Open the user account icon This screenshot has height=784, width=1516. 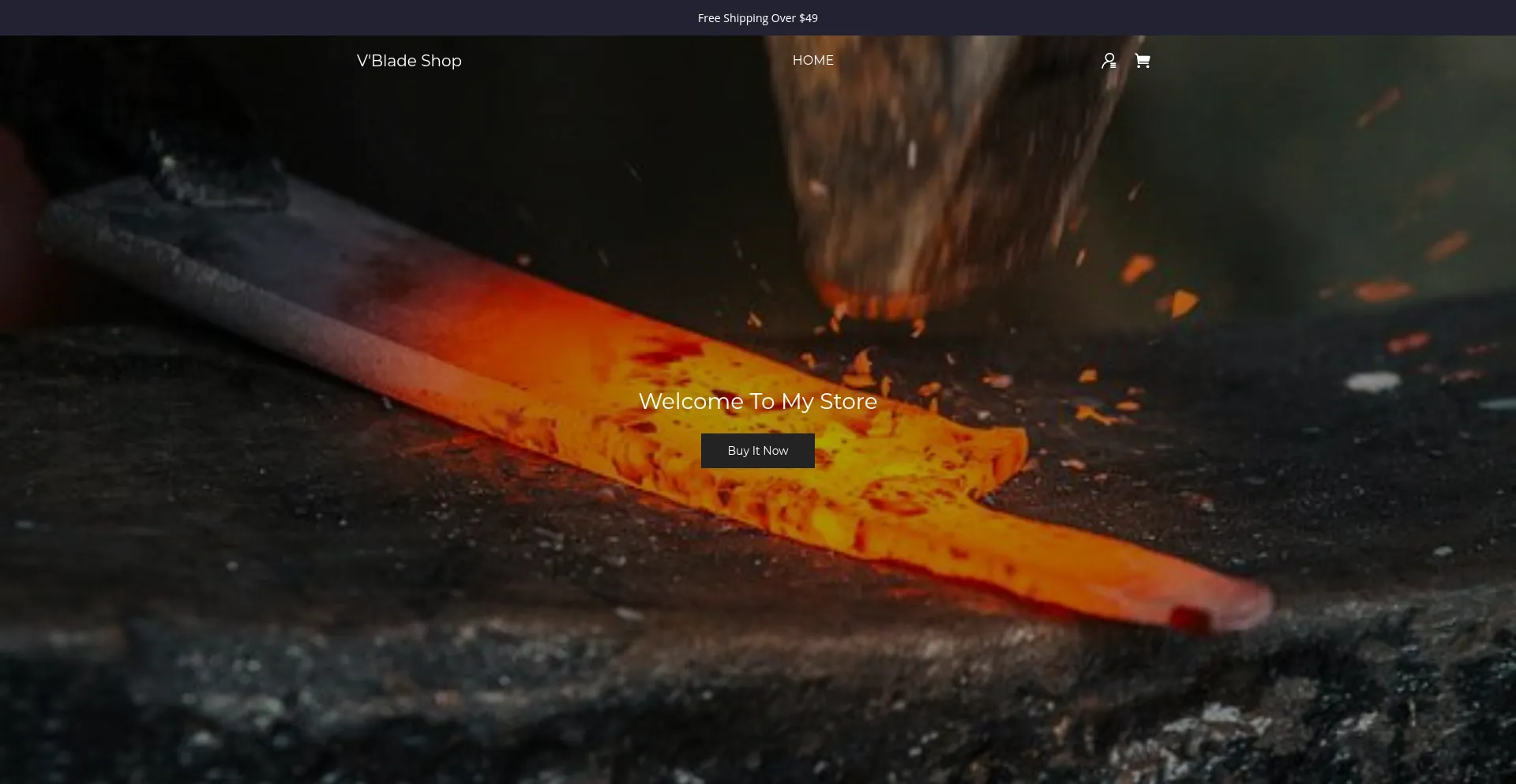pyautogui.click(x=1109, y=61)
